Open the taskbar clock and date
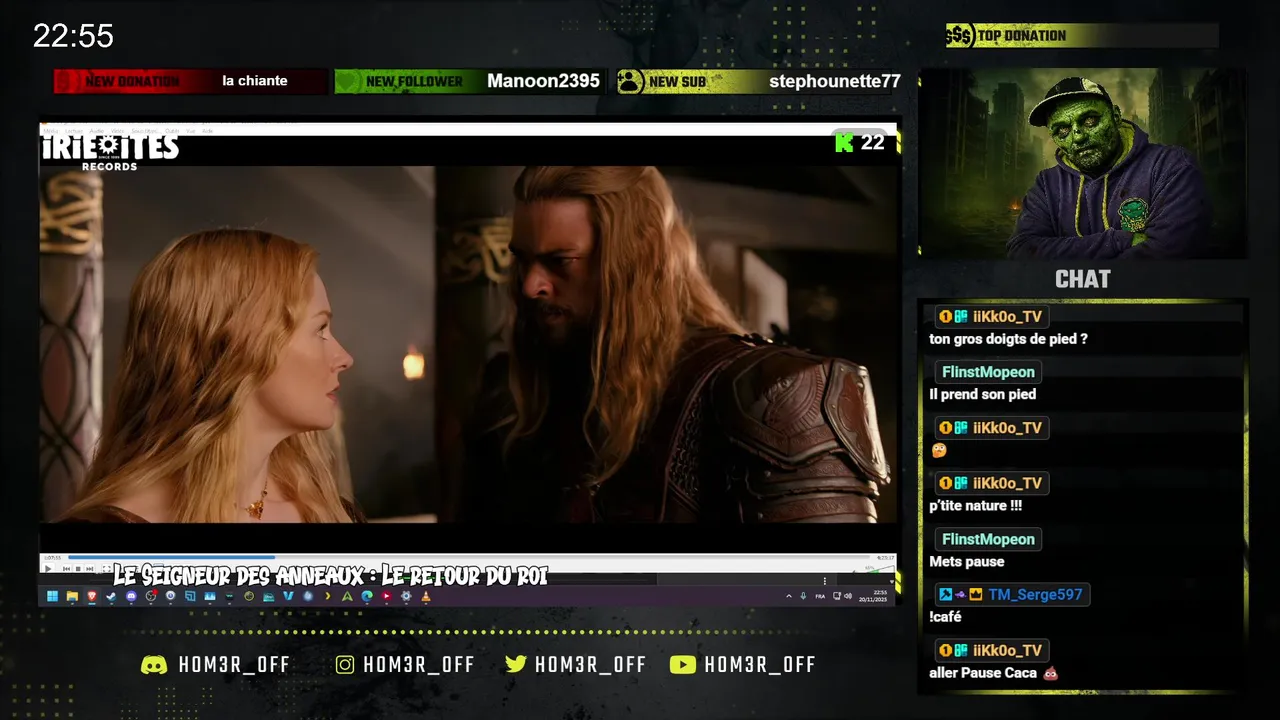The width and height of the screenshot is (1280, 720). 873,596
